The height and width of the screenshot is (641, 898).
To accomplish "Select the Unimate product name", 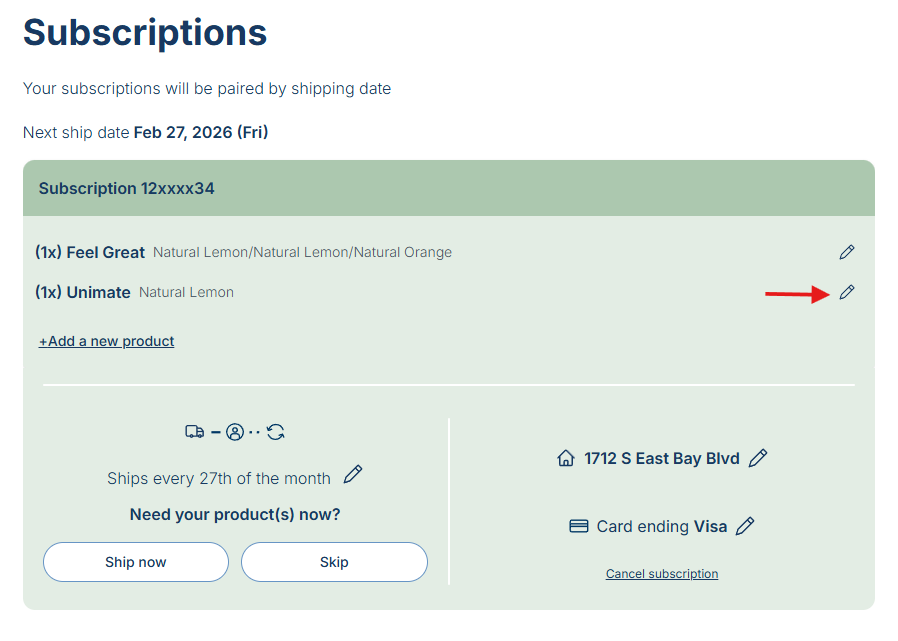I will click(x=98, y=292).
